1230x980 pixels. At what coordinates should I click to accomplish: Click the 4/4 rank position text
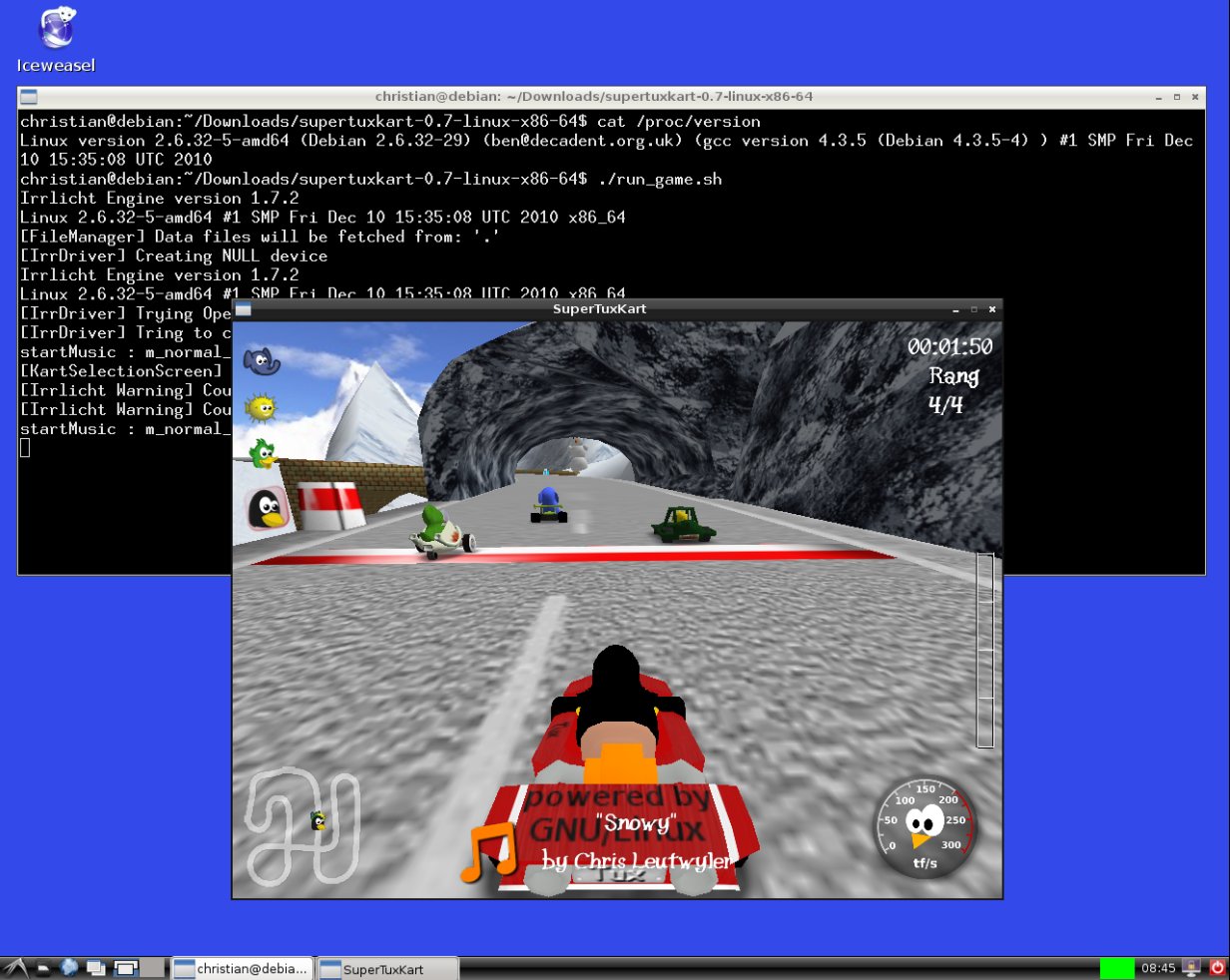(x=945, y=405)
